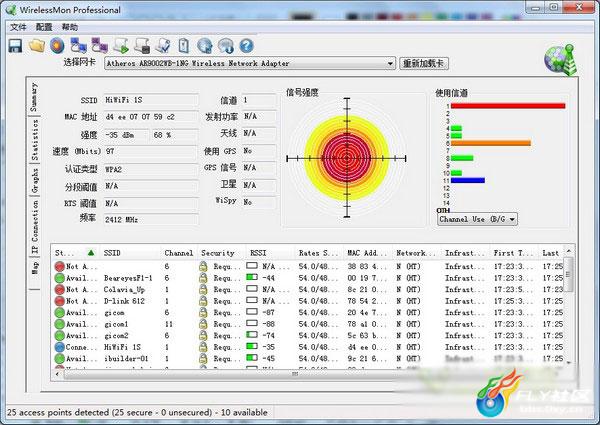Click the vertical scrollbar of the list
This screenshot has height=425, width=600.
point(569,274)
